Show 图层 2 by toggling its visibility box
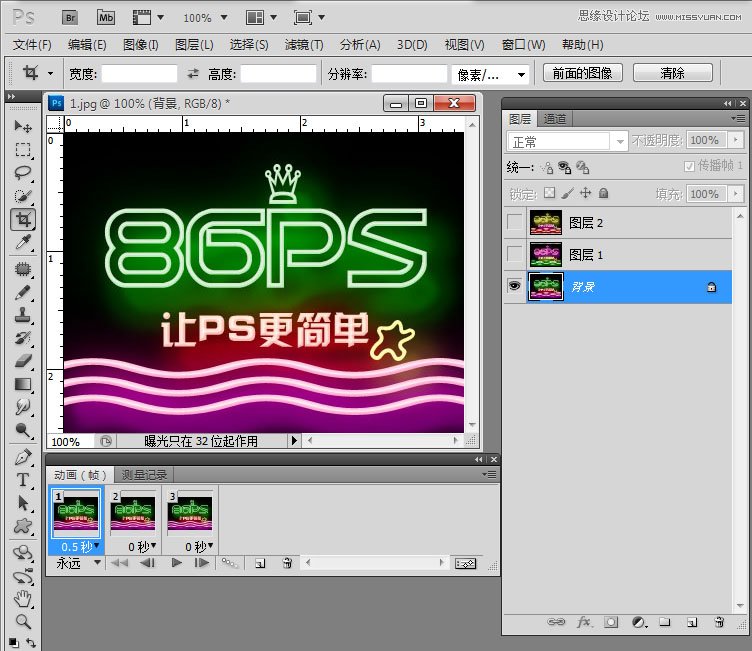This screenshot has height=651, width=752. click(514, 222)
